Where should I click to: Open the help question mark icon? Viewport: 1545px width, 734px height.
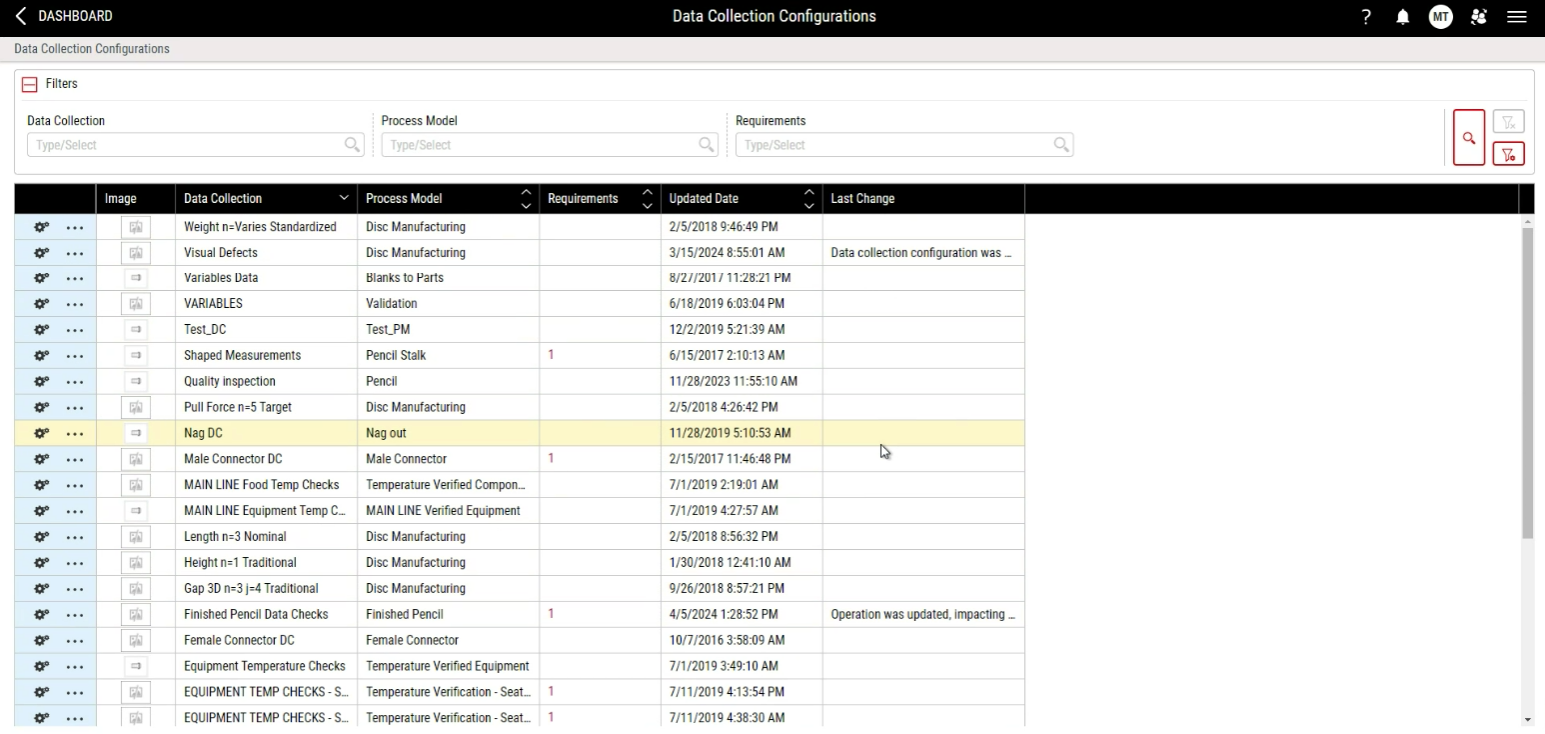pos(1366,17)
